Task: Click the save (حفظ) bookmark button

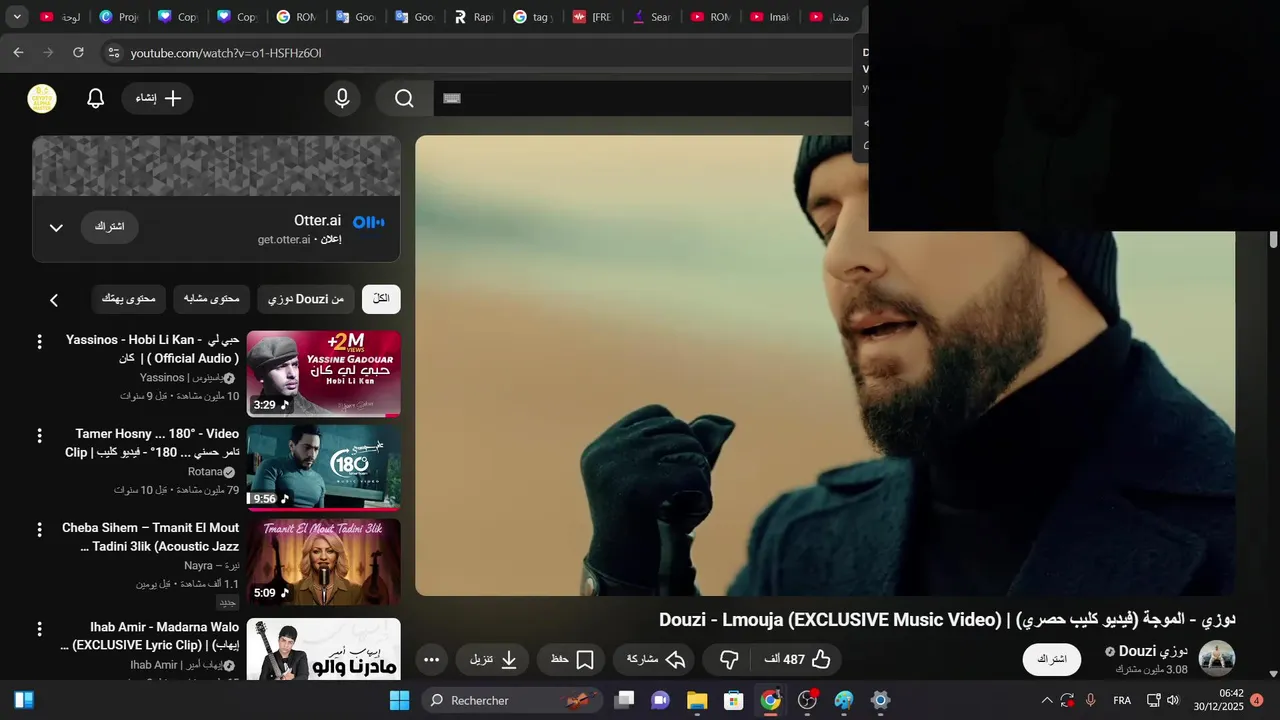Action: tap(572, 659)
